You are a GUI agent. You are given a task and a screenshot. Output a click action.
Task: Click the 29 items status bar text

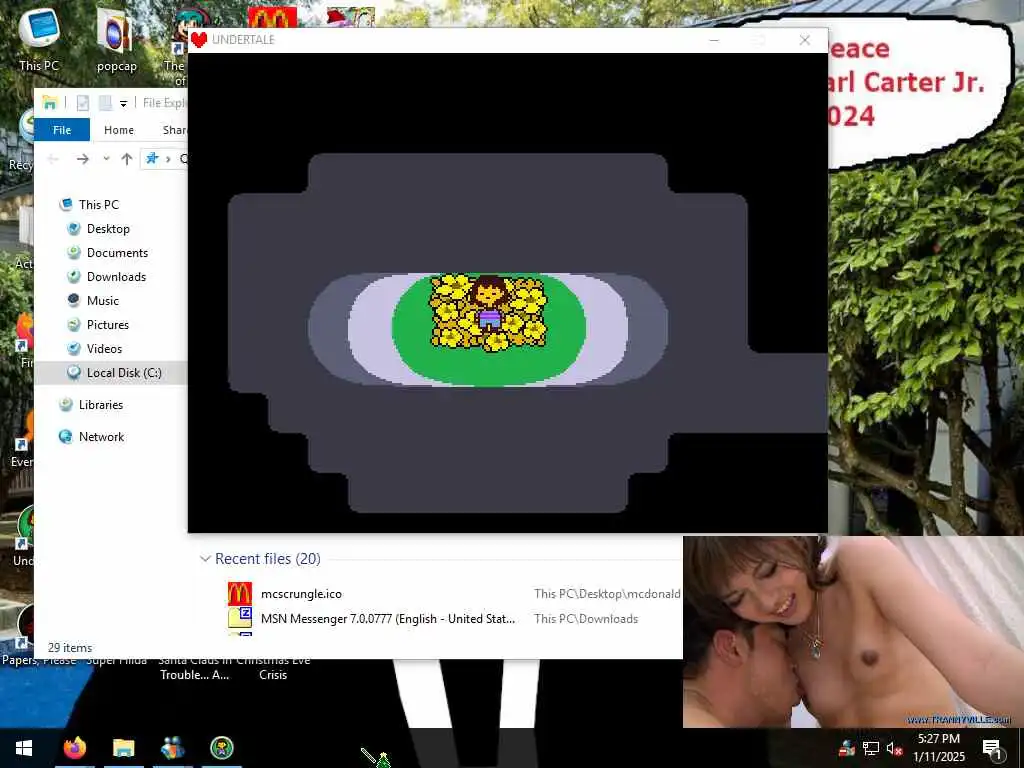(70, 648)
